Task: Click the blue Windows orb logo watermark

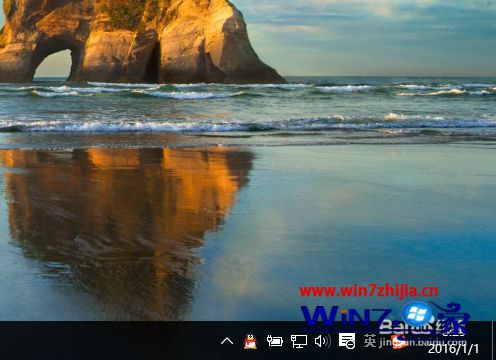Action: (417, 314)
